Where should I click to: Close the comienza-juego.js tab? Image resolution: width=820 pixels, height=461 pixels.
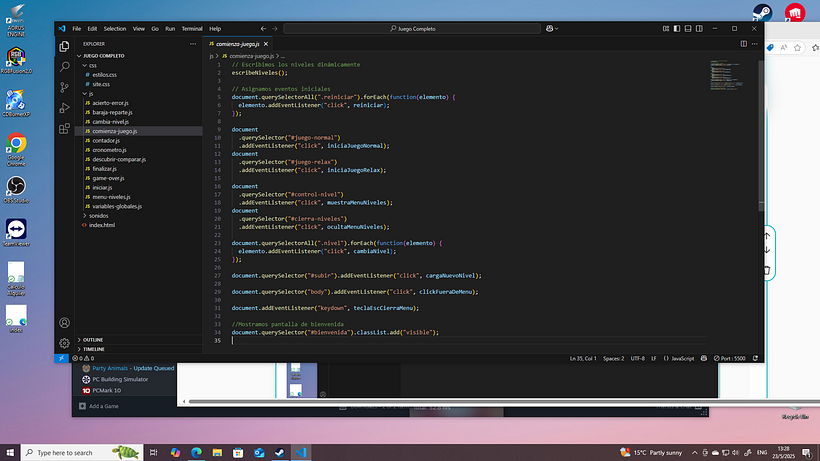click(266, 44)
